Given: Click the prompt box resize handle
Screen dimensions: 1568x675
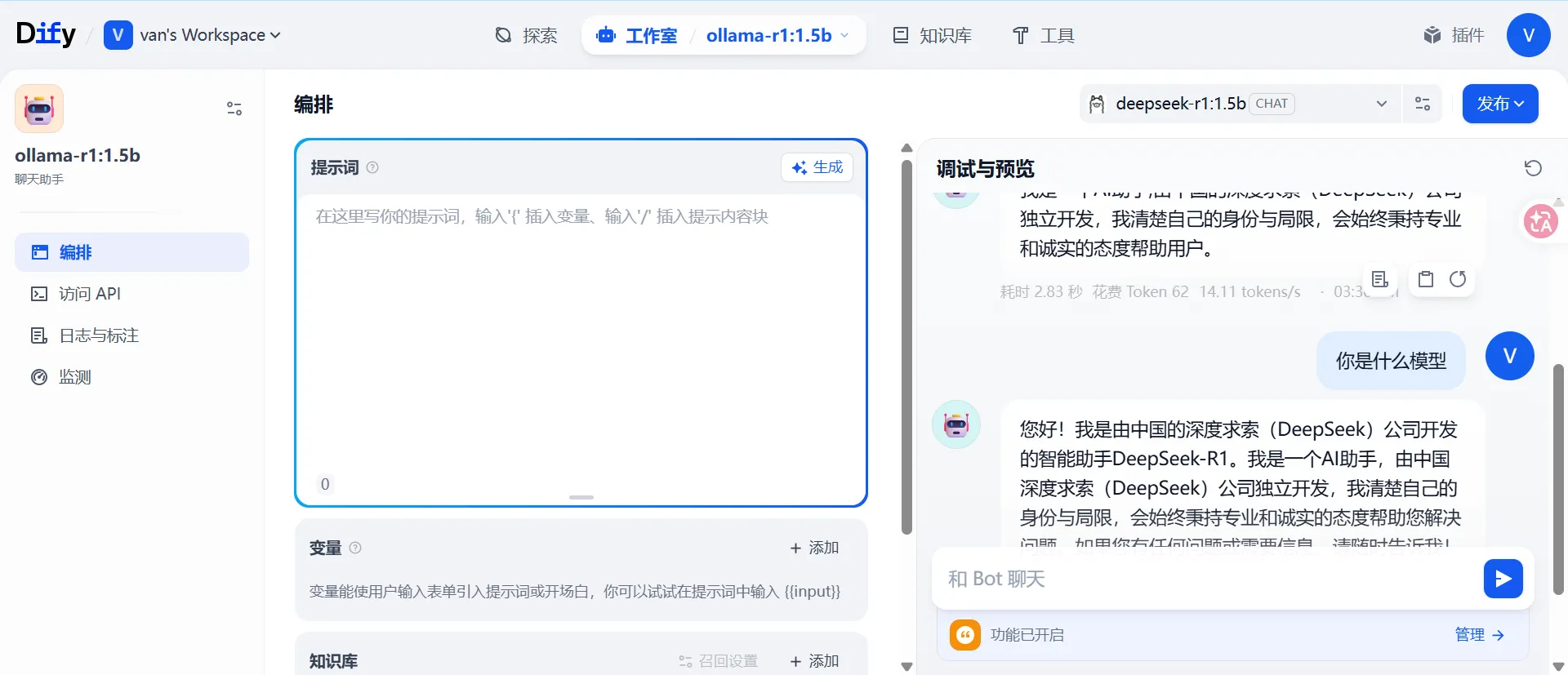Looking at the screenshot, I should (581, 497).
